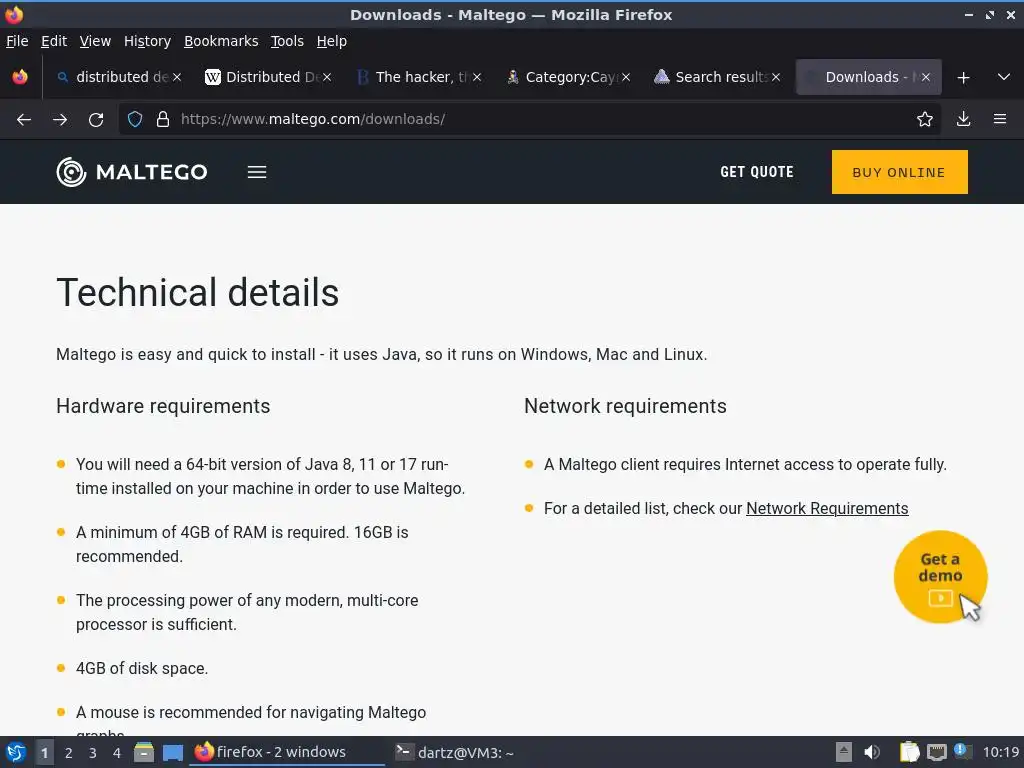
Task: Close the 'Category:Cay' tab
Action: tap(626, 77)
